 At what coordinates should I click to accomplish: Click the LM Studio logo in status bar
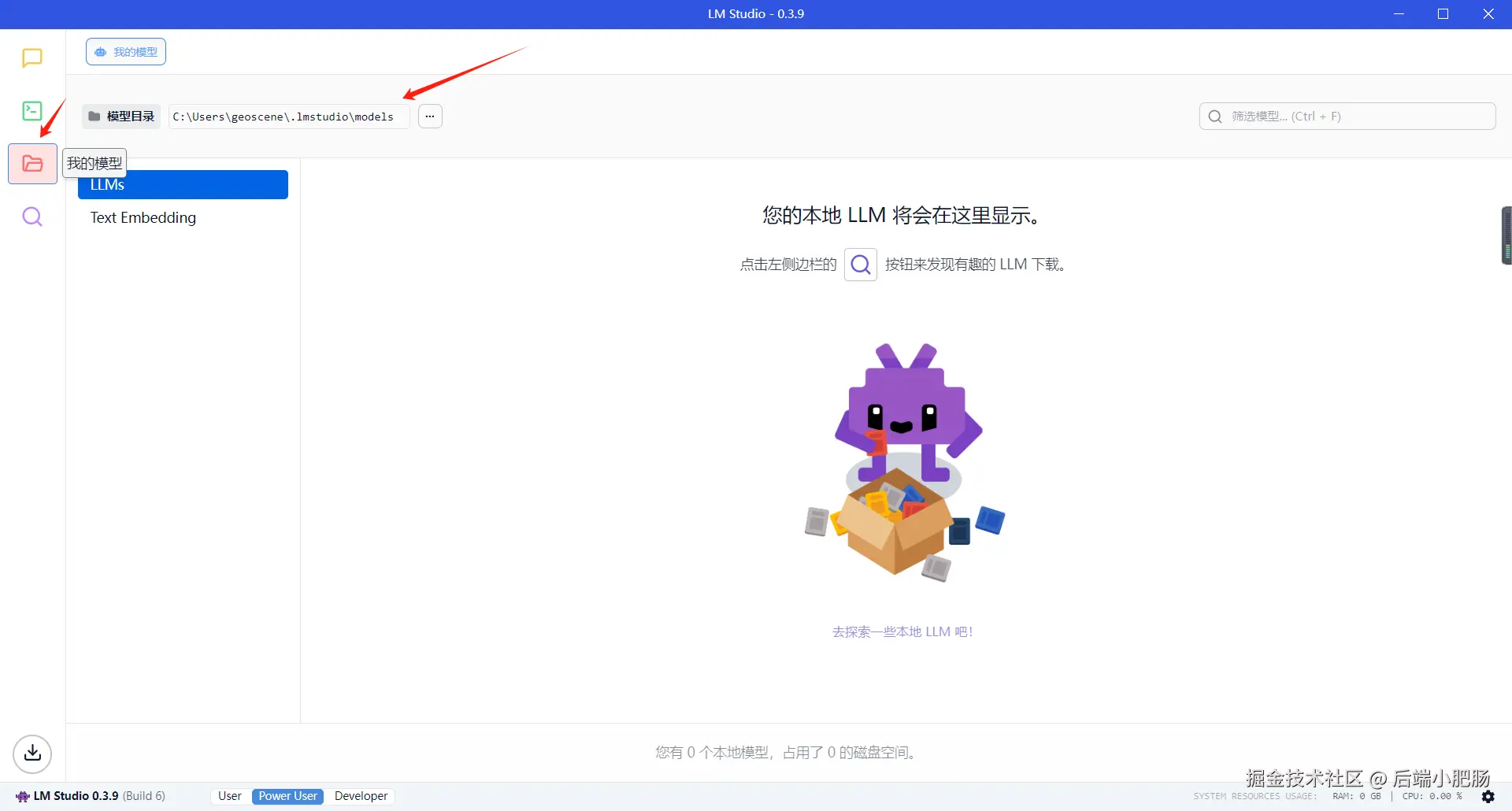point(23,796)
